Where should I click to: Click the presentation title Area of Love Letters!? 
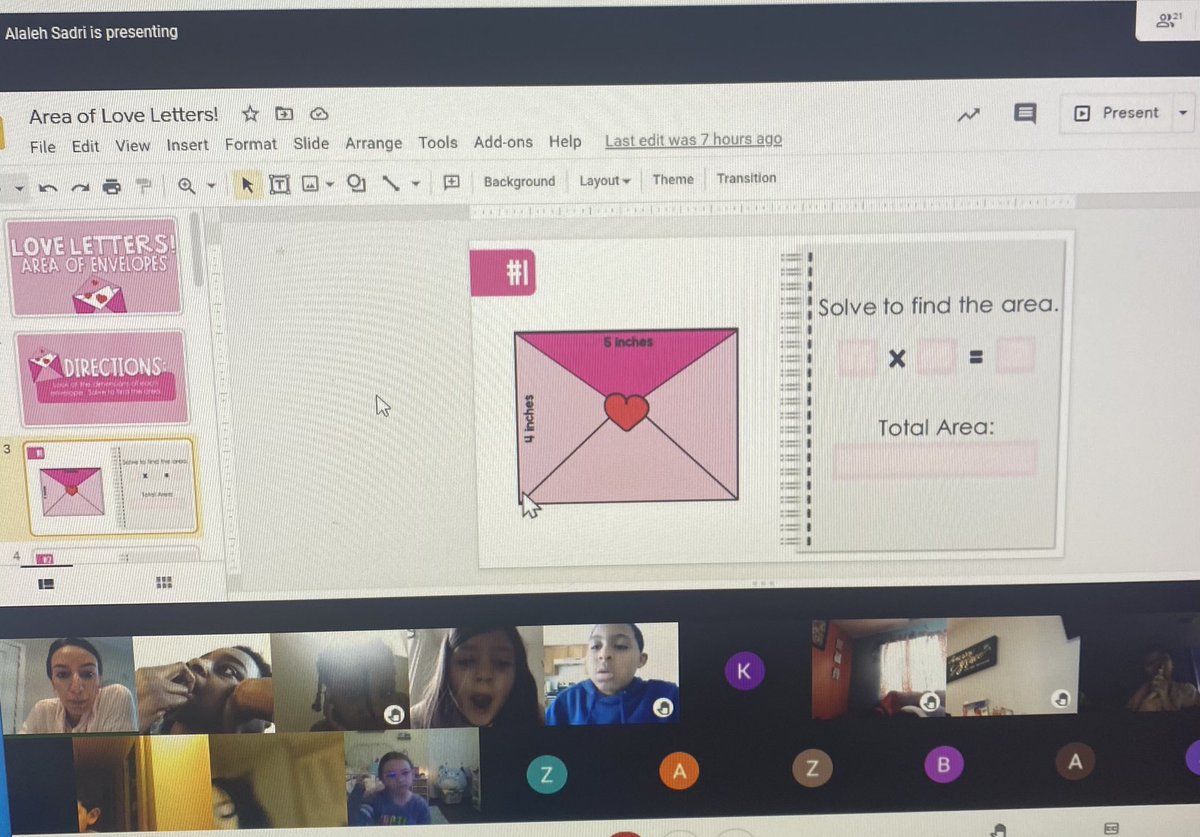[123, 116]
